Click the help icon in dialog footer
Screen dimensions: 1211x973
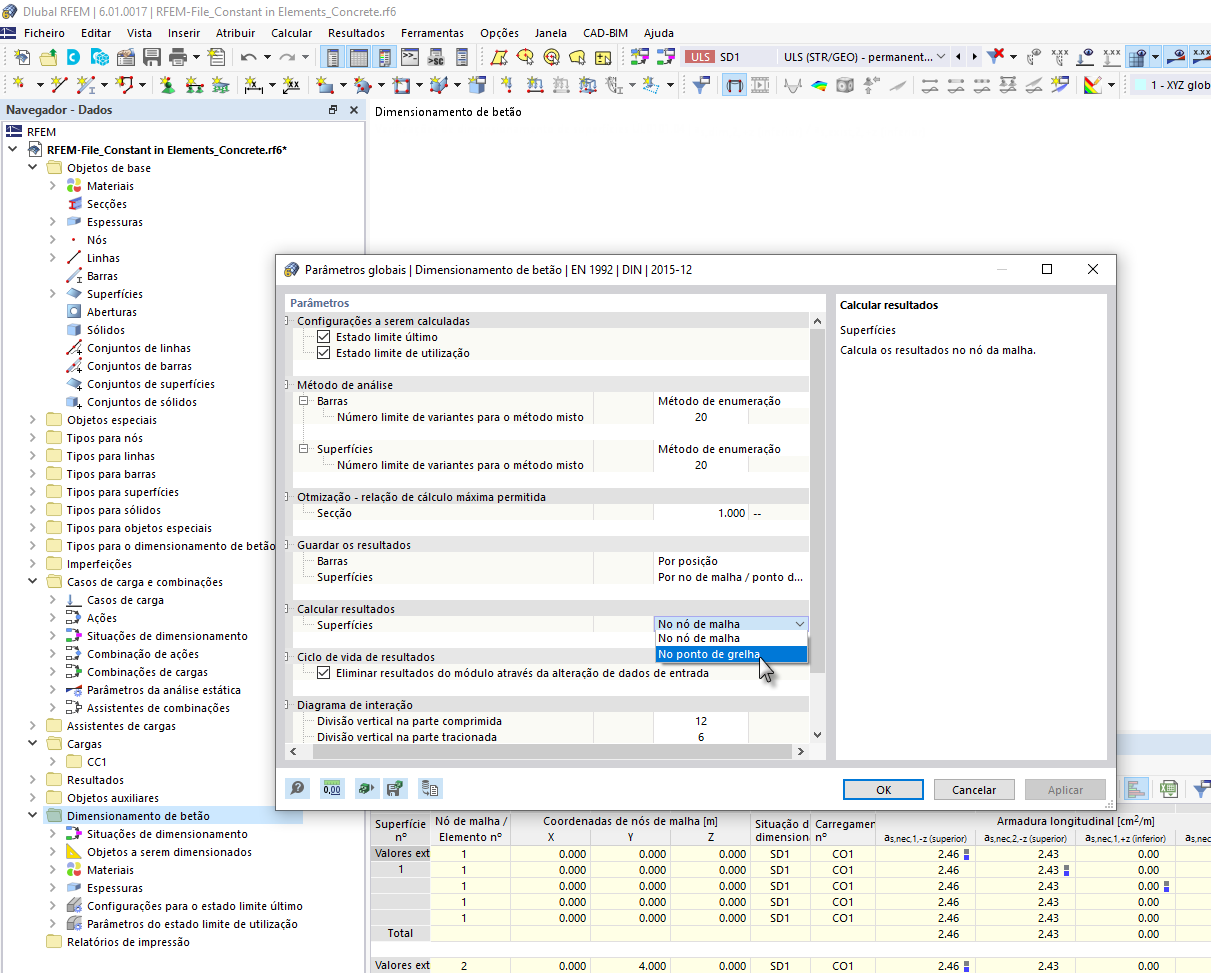click(x=297, y=788)
